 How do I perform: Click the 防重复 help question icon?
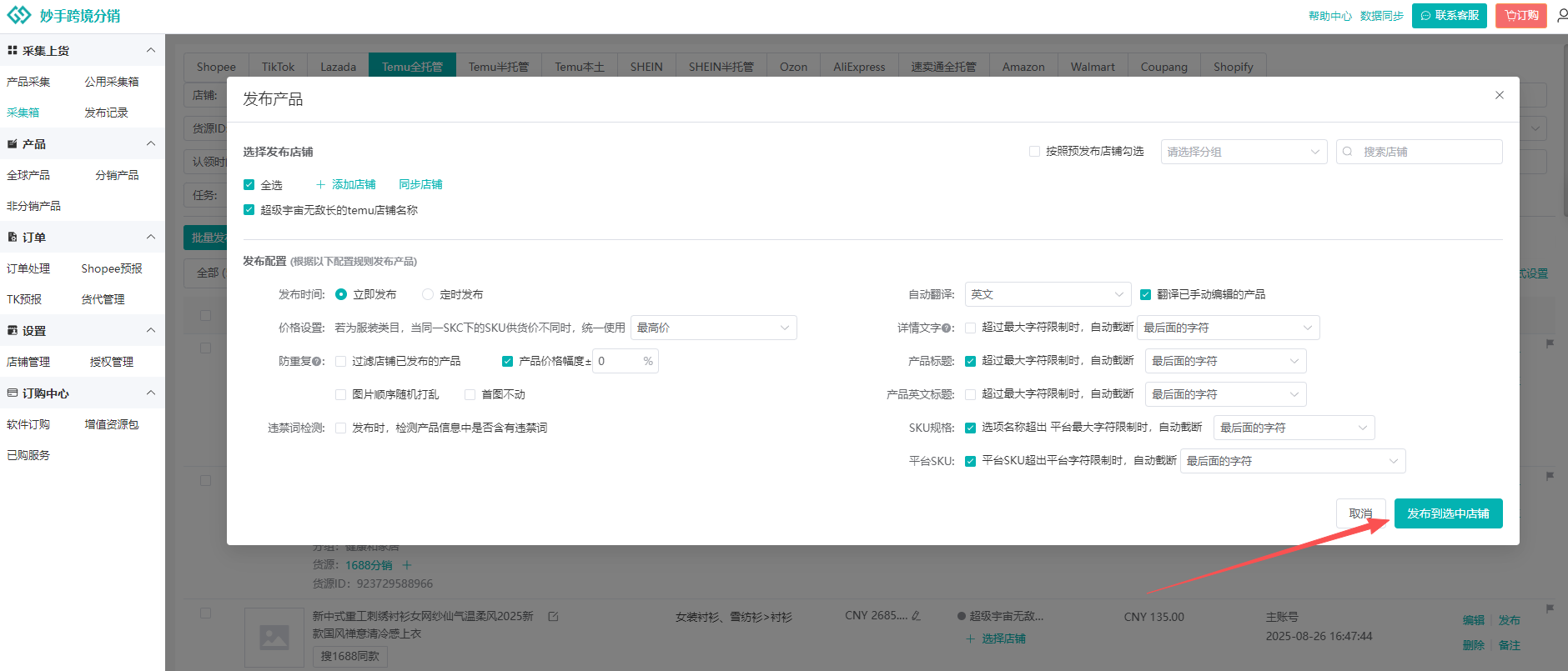[317, 362]
